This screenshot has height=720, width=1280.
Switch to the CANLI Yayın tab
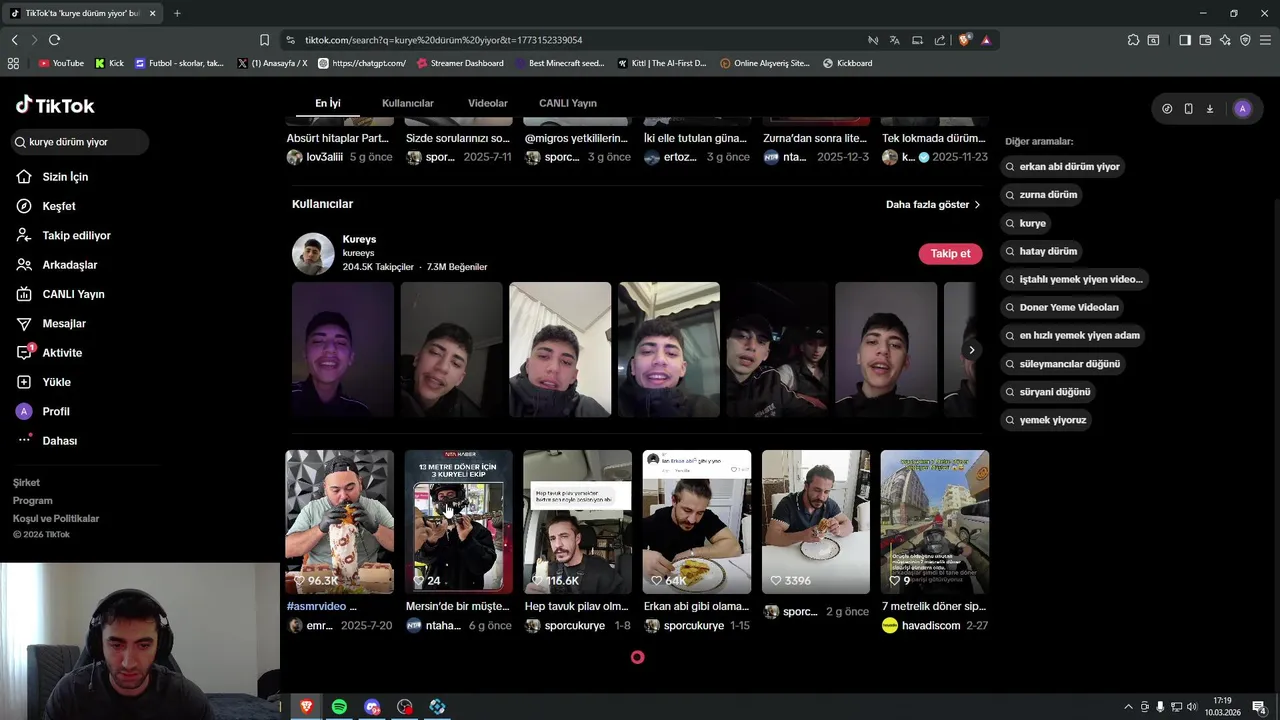tap(567, 103)
